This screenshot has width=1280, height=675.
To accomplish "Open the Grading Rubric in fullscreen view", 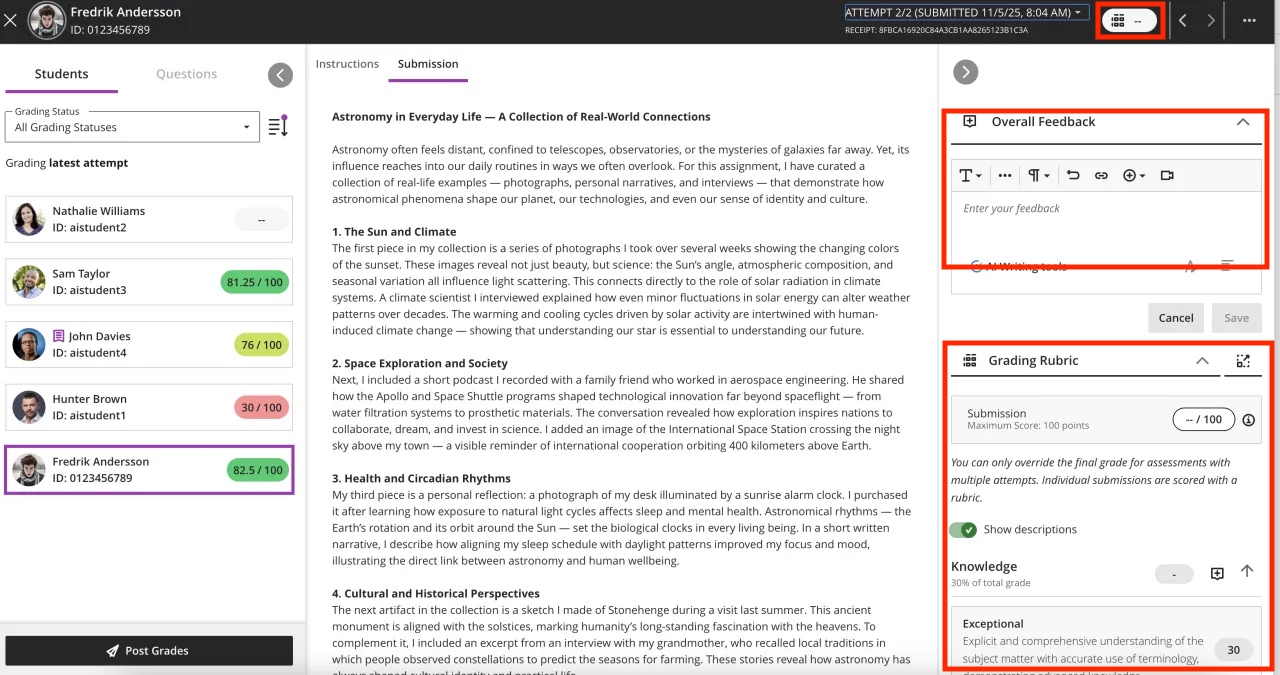I will click(1243, 360).
